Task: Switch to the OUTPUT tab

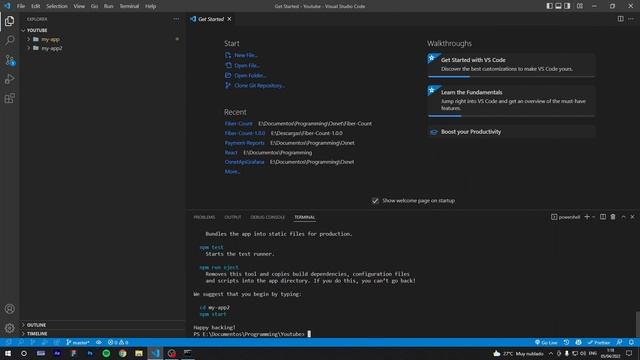Action: [x=233, y=217]
